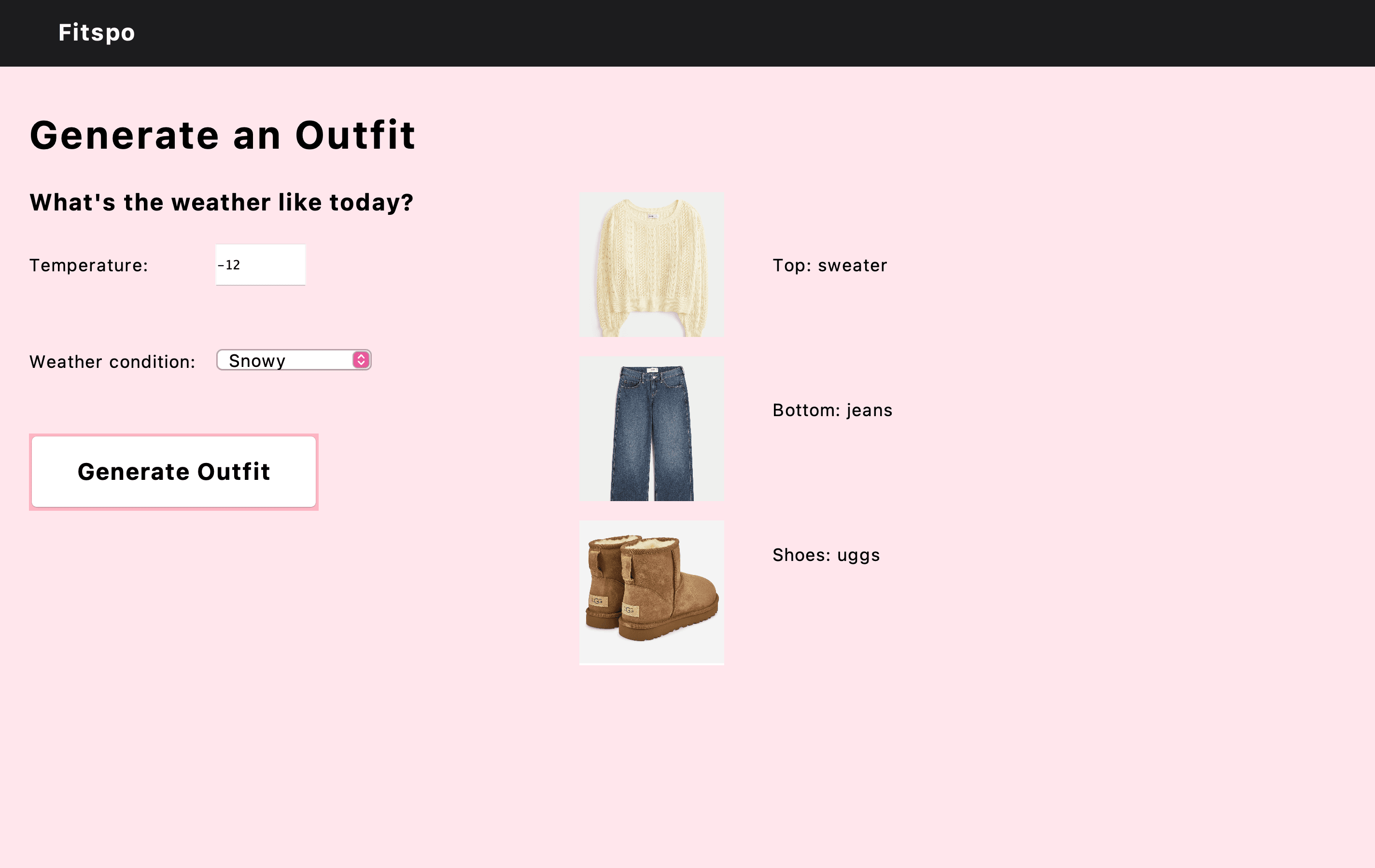Click the brand tag inside sweater collar

click(652, 216)
